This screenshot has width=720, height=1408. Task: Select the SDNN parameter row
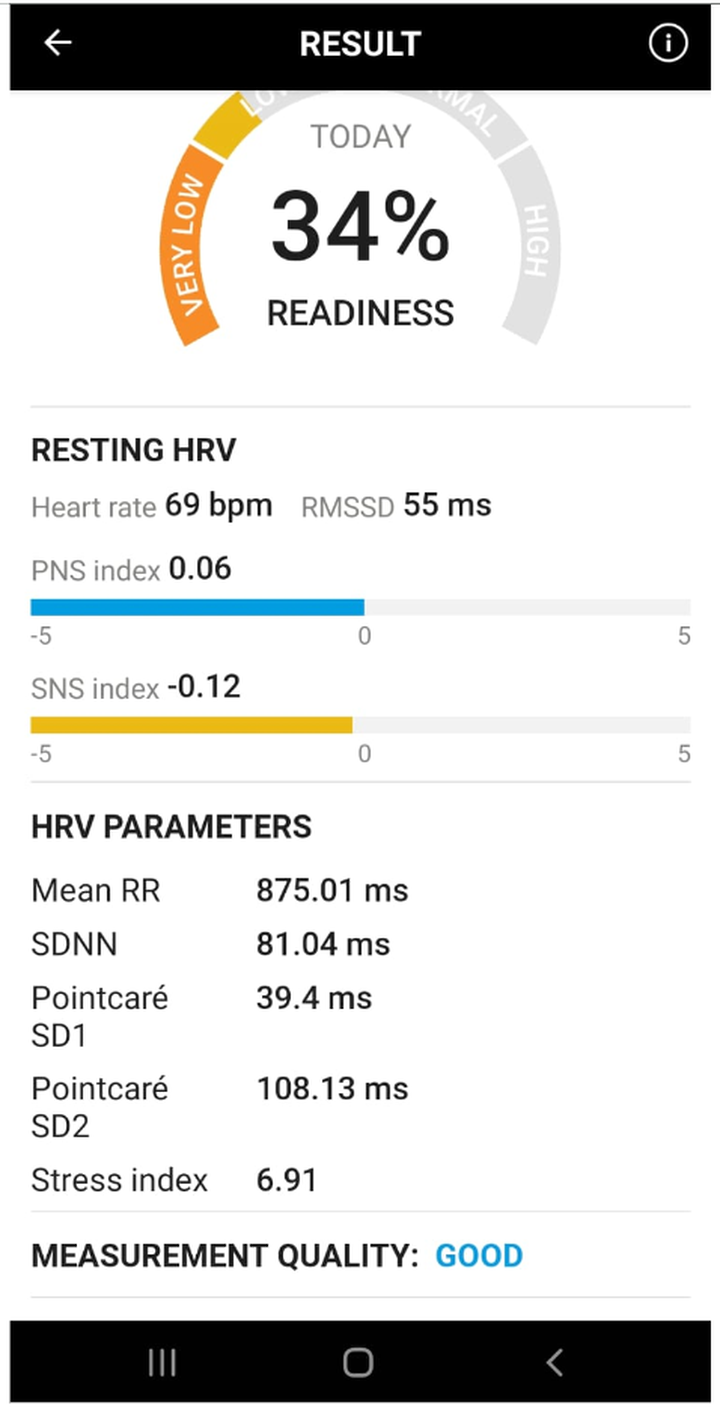click(x=210, y=944)
